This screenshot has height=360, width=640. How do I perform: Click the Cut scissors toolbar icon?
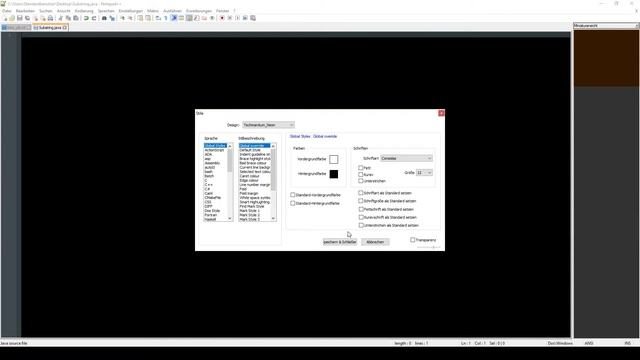point(60,18)
